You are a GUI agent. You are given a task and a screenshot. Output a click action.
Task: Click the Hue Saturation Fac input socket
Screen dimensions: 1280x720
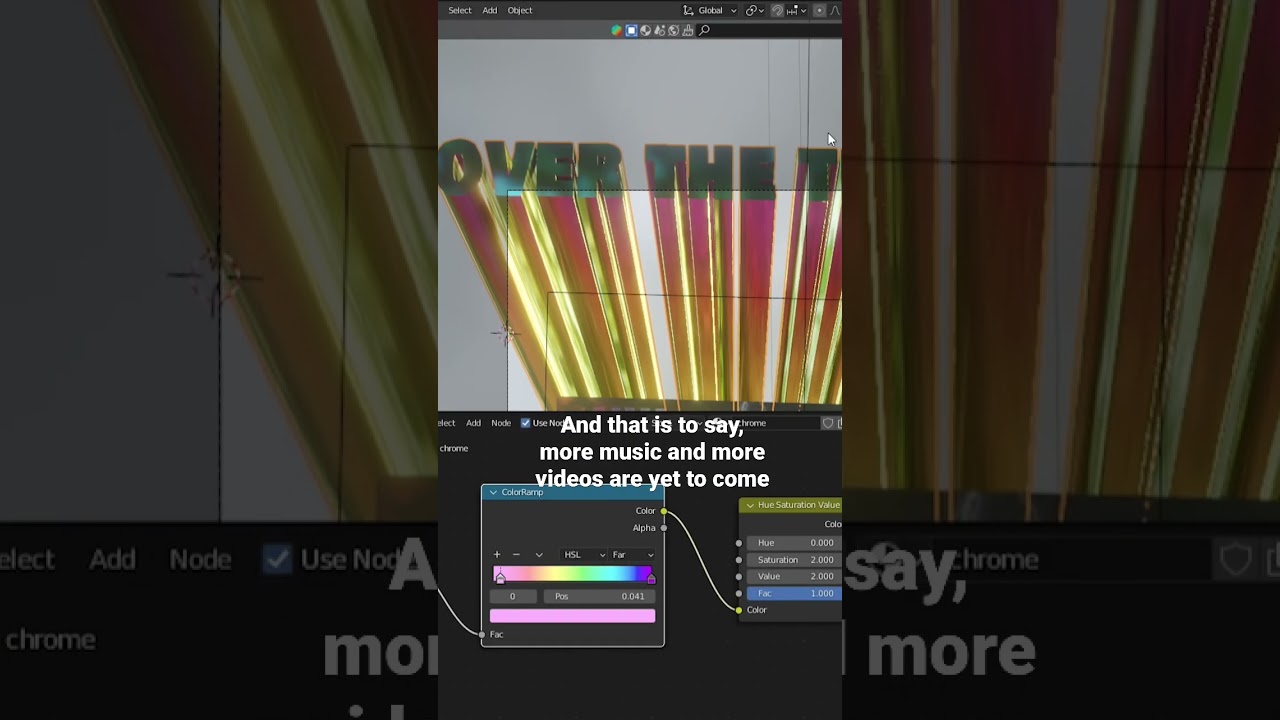click(739, 594)
